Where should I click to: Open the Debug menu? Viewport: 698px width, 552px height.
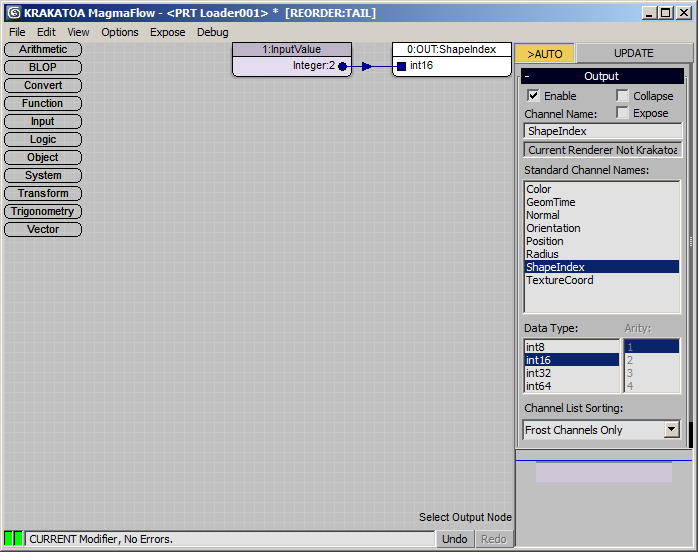pyautogui.click(x=213, y=32)
